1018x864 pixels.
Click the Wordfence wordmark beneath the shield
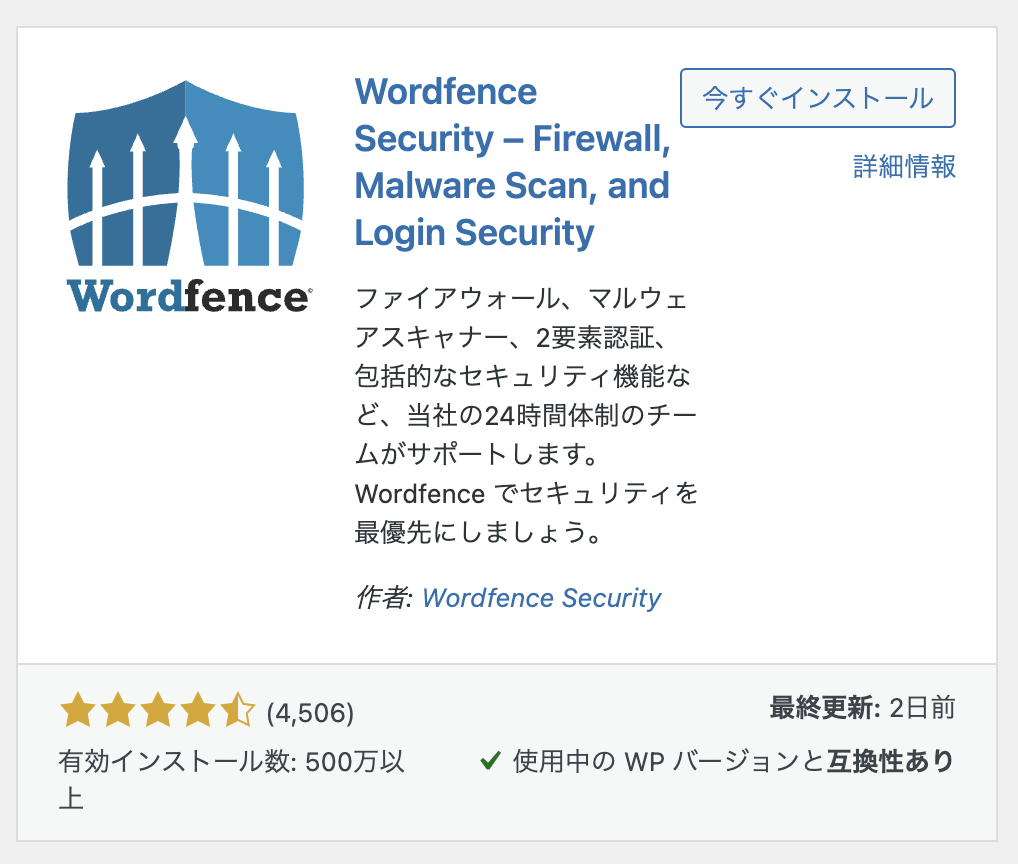(x=189, y=297)
